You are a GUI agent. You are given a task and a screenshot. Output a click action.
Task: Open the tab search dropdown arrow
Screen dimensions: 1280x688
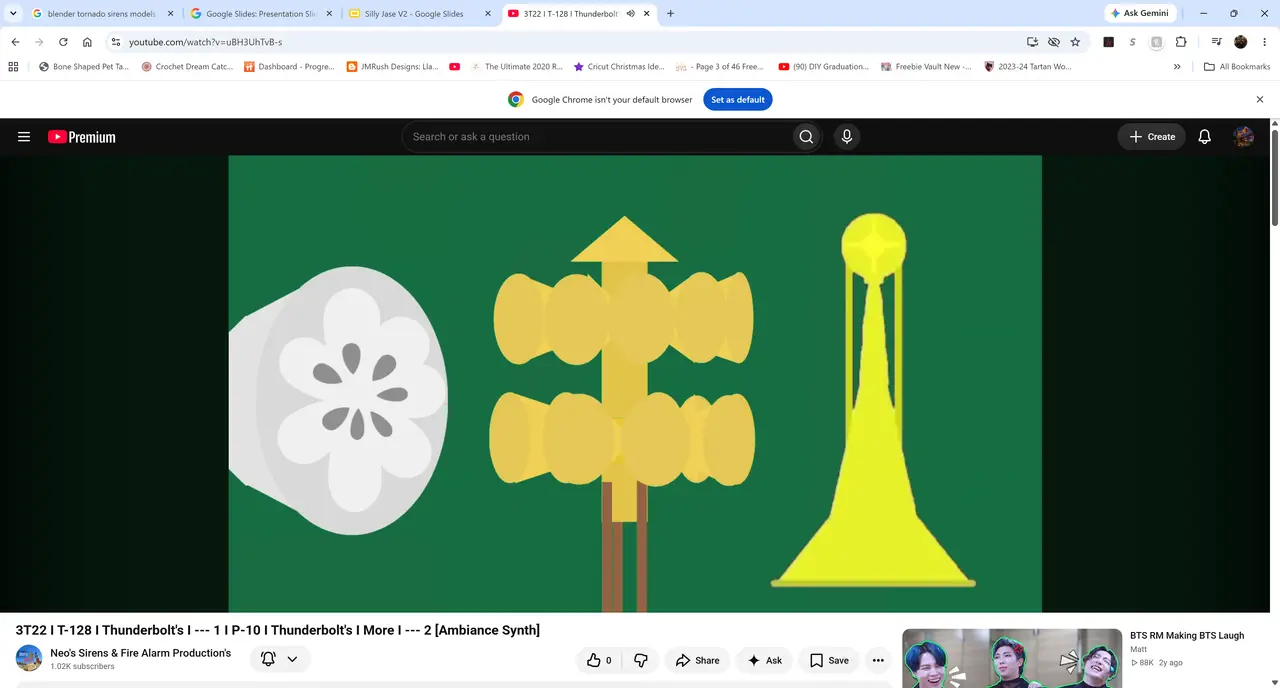coord(13,14)
